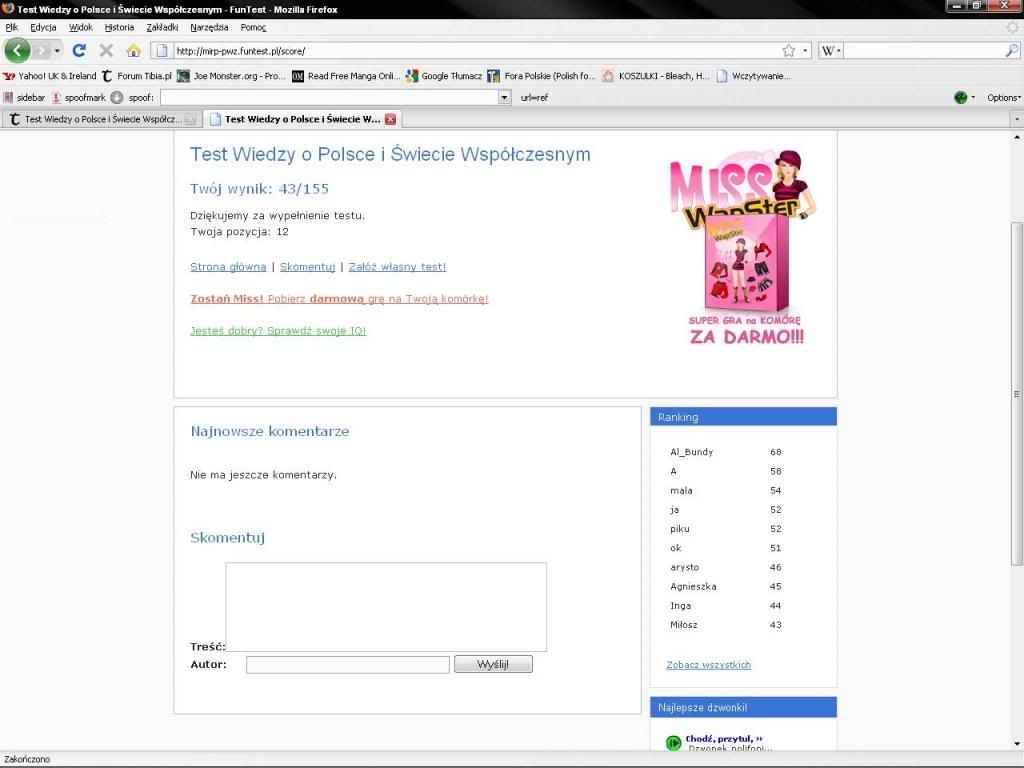Viewport: 1024px width, 768px height.
Task: Select Agnieszka in the ranking list
Action: point(693,586)
